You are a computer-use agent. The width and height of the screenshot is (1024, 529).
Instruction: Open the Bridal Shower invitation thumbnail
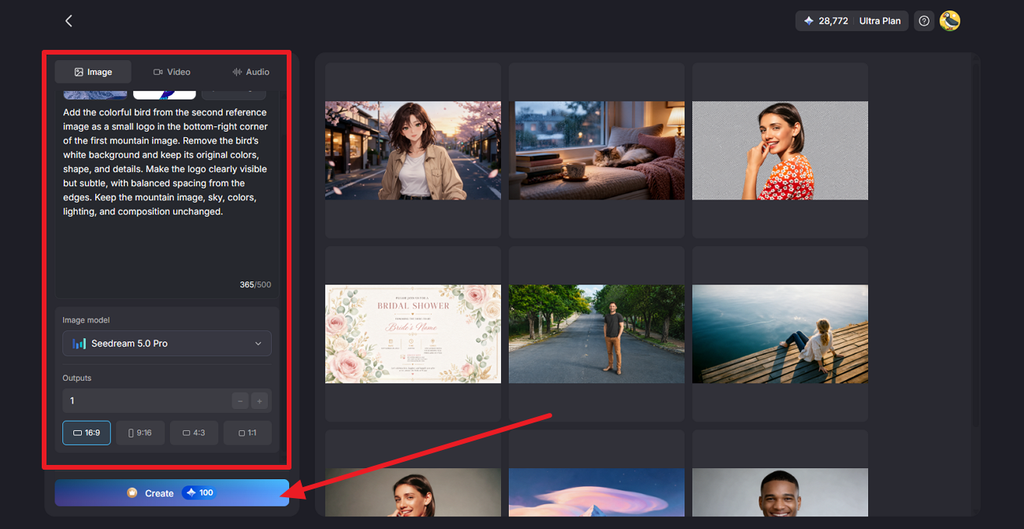[x=413, y=334]
